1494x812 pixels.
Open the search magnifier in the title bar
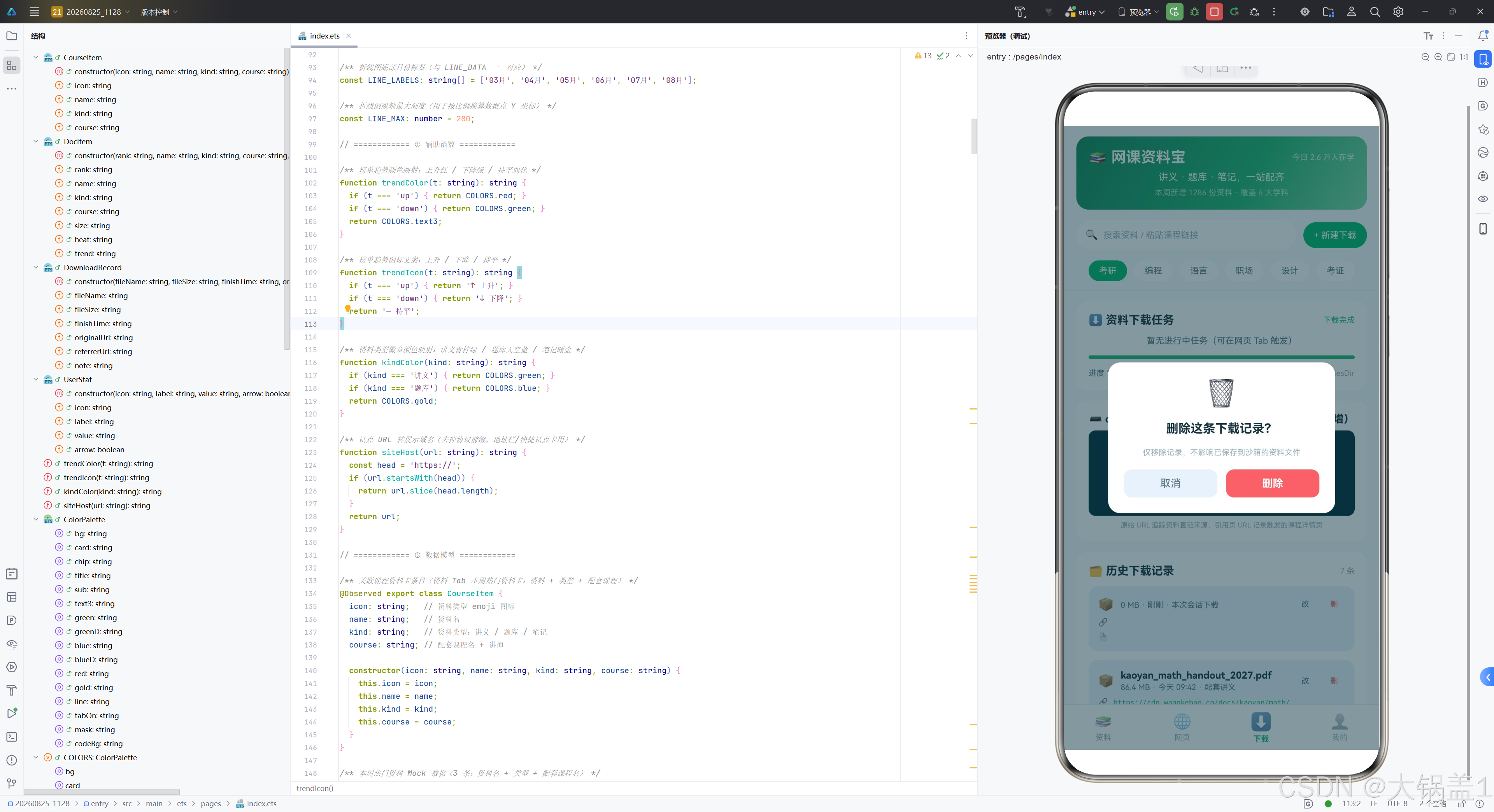click(x=1375, y=12)
